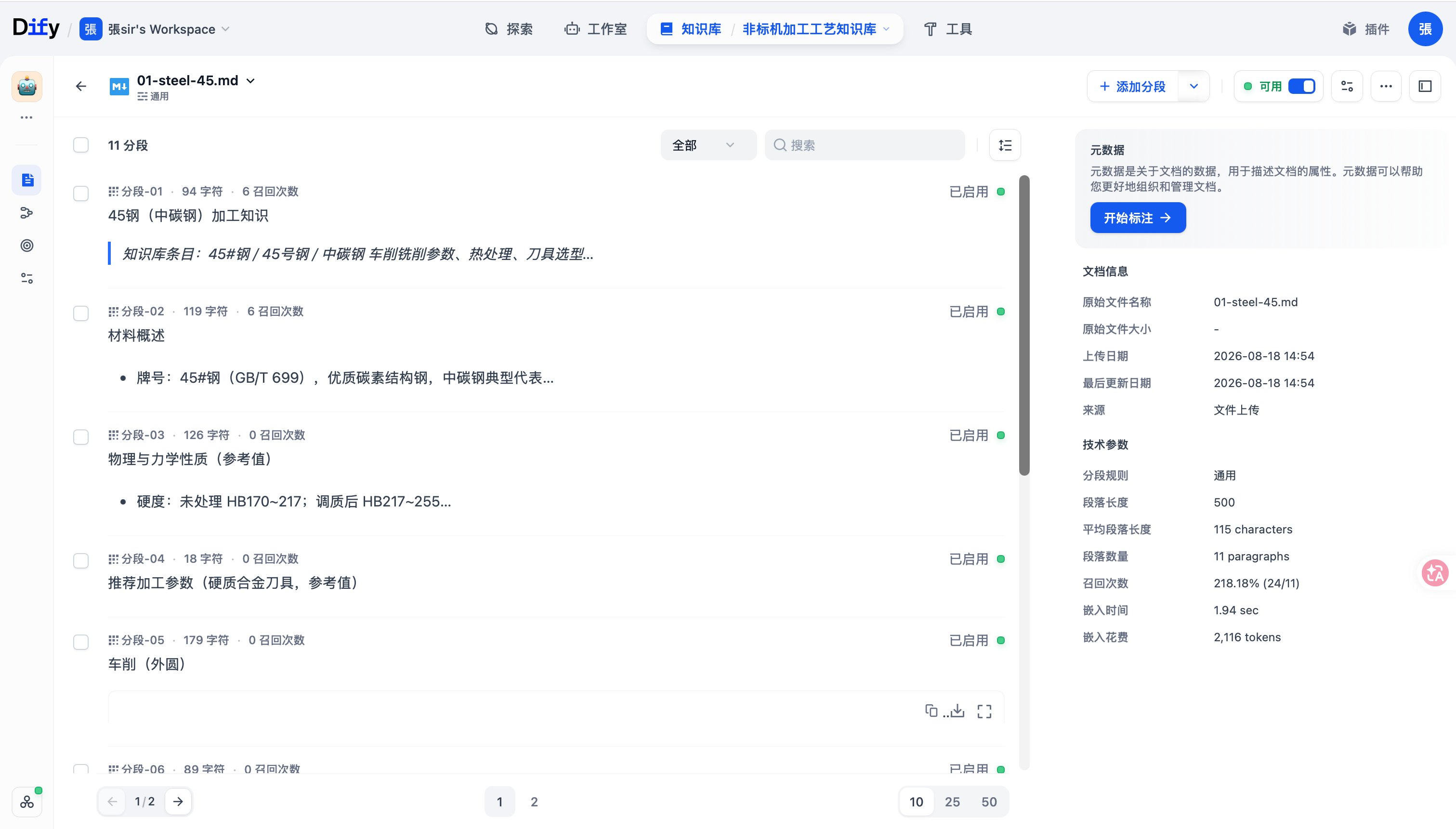Open the settings sliders icon in sidebar
The image size is (1456, 829).
pos(27,278)
